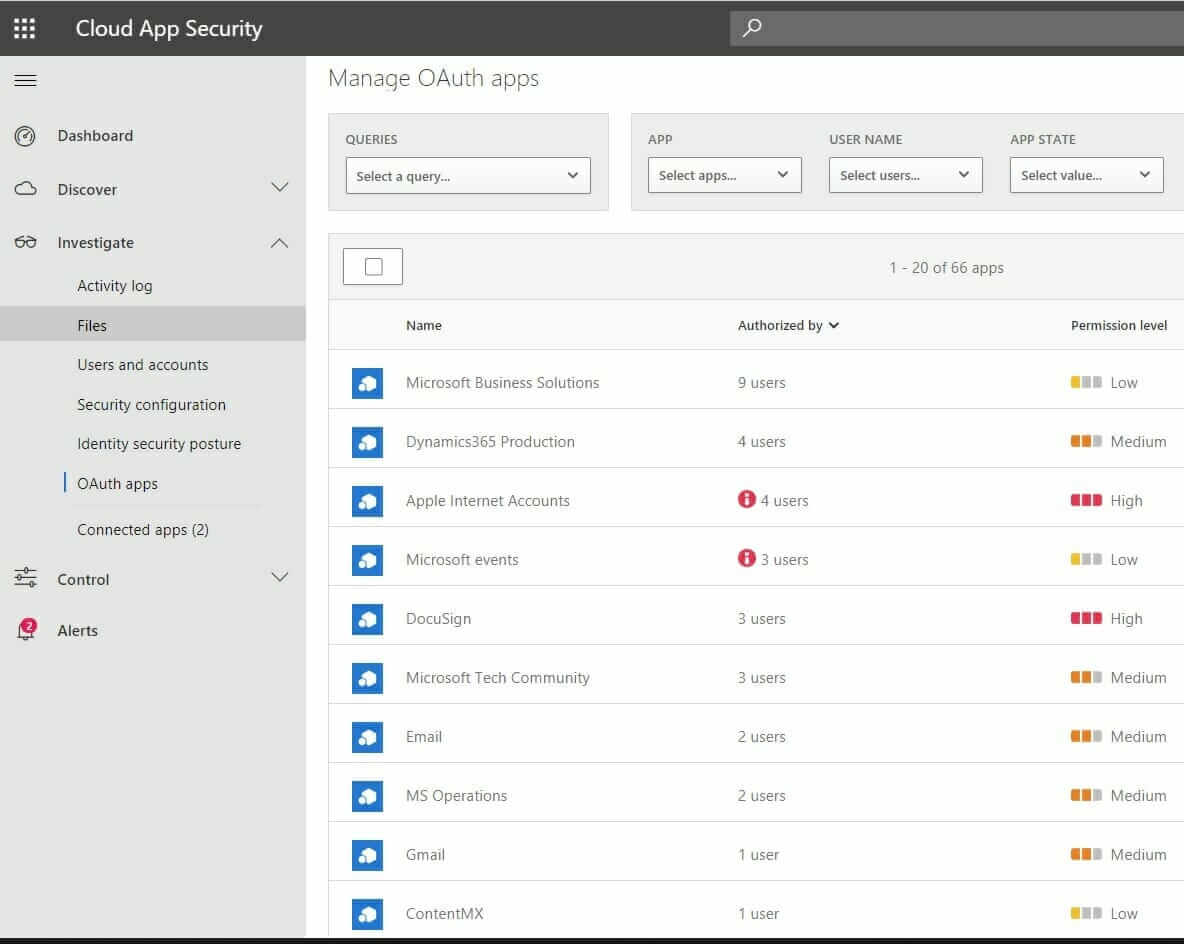Open Microsoft Business Solutions app details
Screen dimensions: 1184x944
coord(502,383)
